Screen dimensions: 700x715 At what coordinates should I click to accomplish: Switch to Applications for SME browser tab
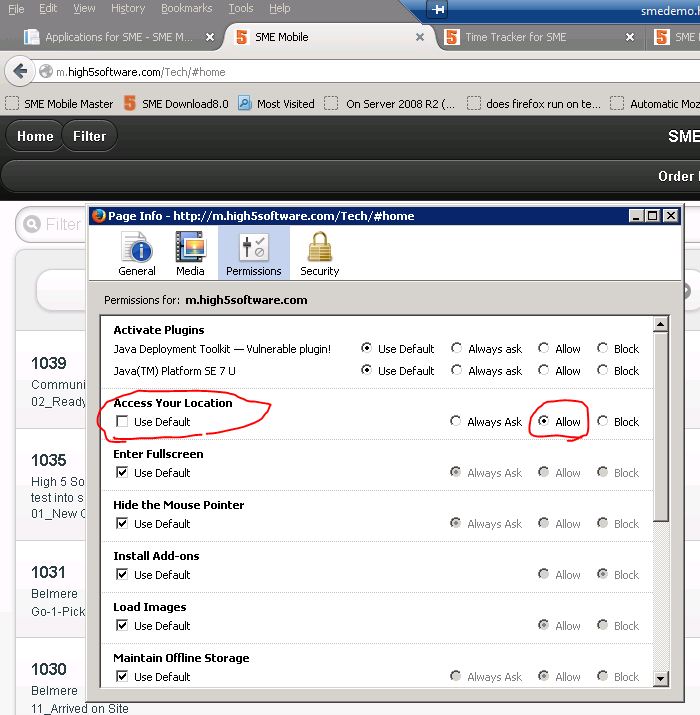pos(119,37)
